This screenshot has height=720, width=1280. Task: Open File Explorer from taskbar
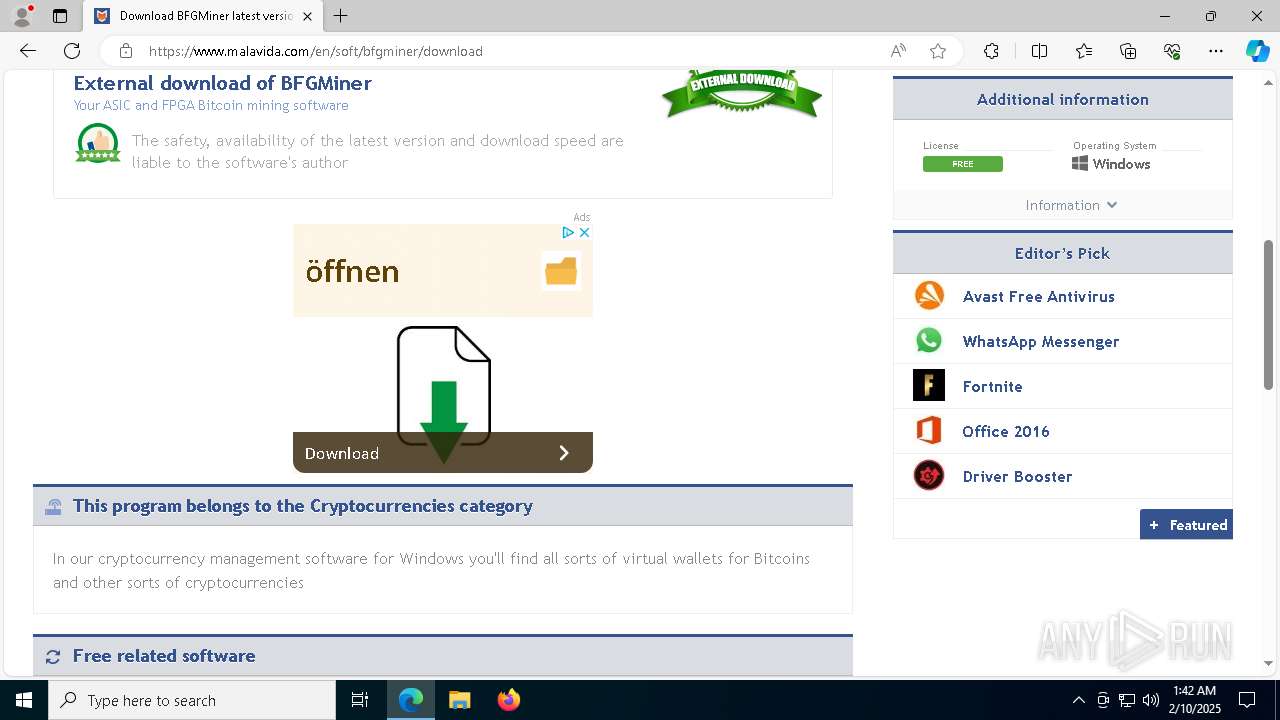coord(459,700)
